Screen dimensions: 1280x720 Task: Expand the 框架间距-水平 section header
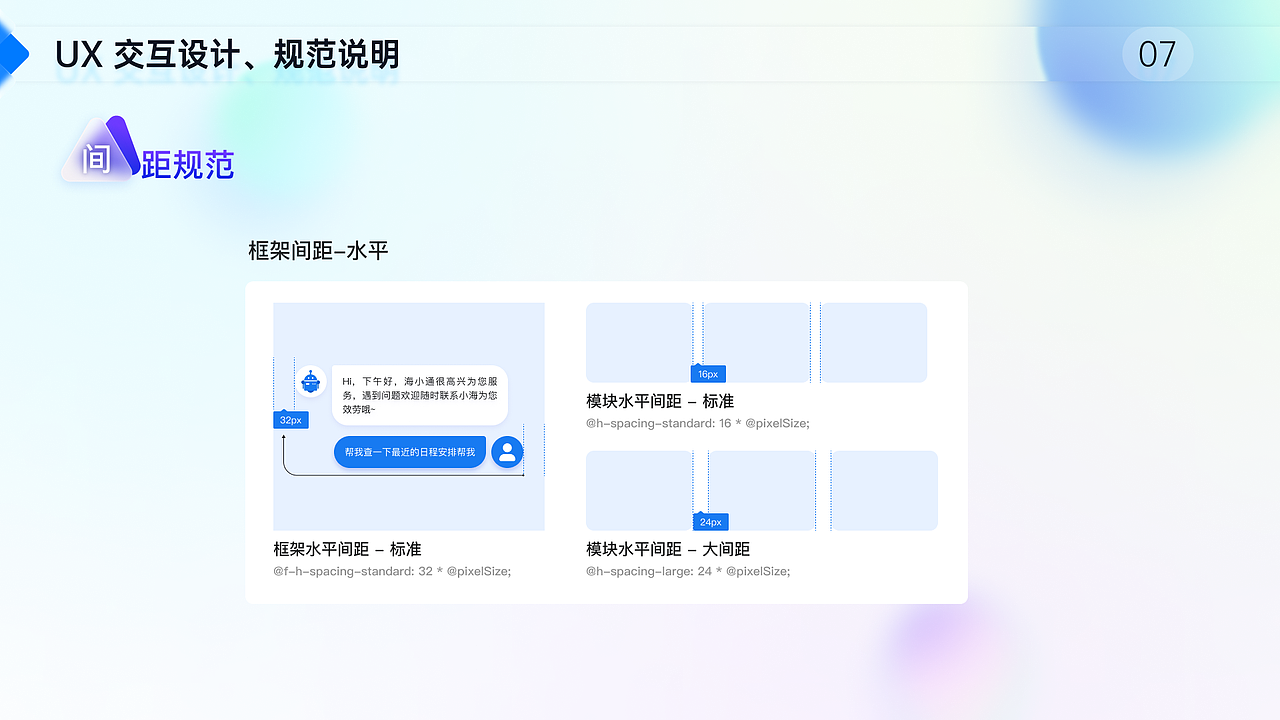[x=317, y=250]
